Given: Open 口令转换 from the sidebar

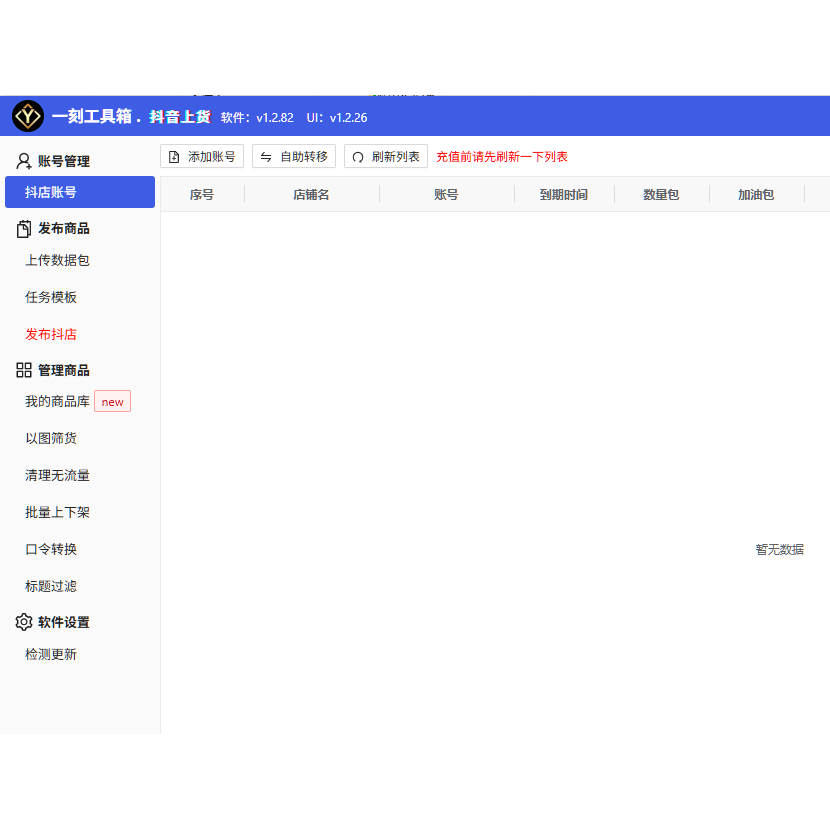Looking at the screenshot, I should pos(50,549).
